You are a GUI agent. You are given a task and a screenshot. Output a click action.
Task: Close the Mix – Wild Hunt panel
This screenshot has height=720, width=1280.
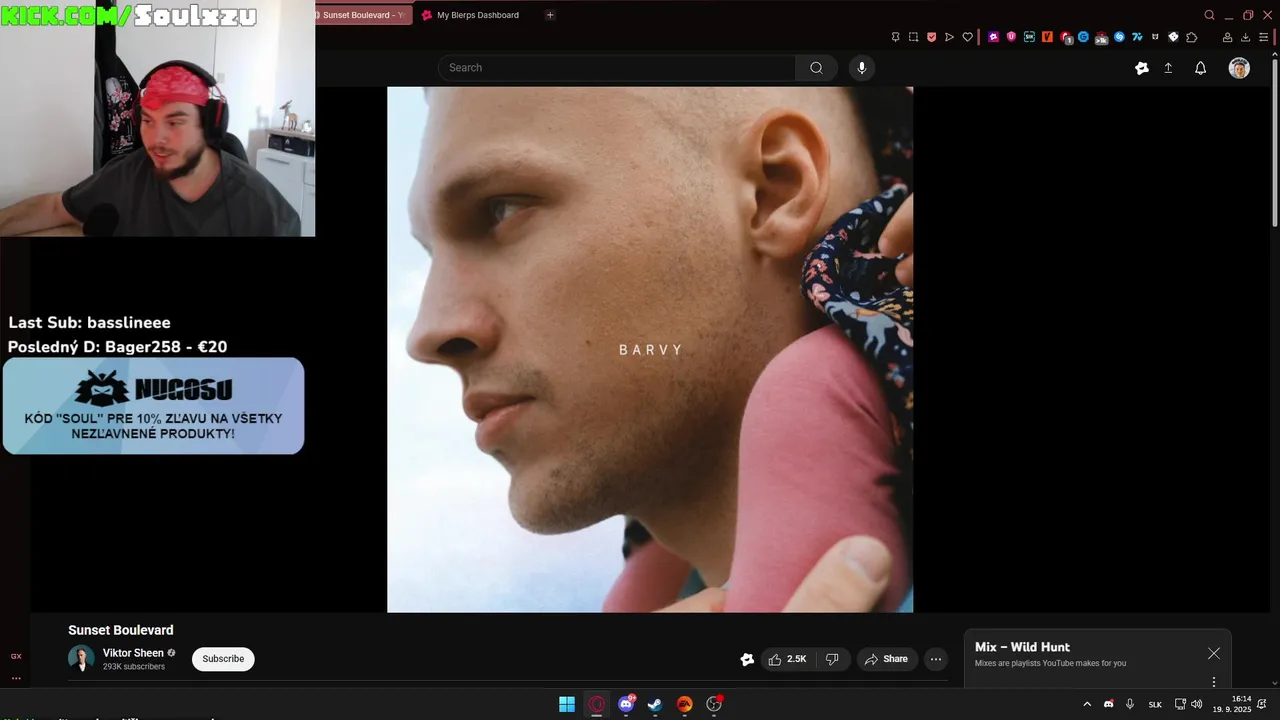pyautogui.click(x=1213, y=653)
